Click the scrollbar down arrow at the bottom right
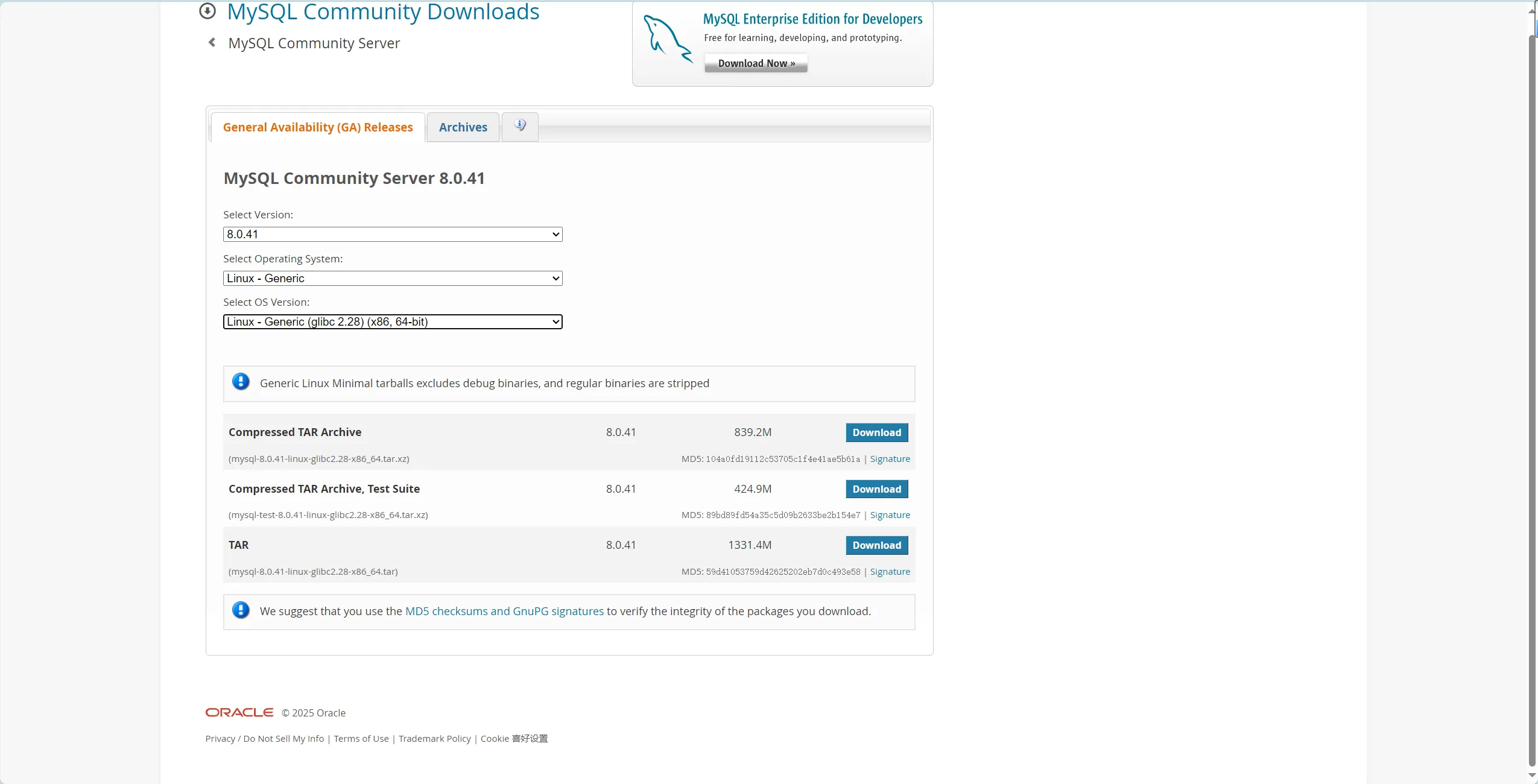Viewport: 1538px width, 784px height. [1533, 776]
